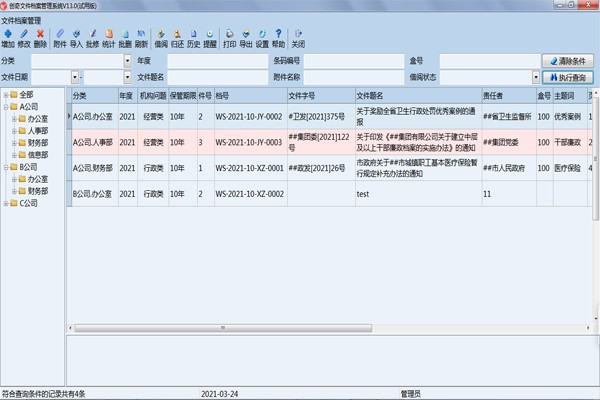Click the 导入 (Import) toolbar icon
The height and width of the screenshot is (400, 600).
76,38
